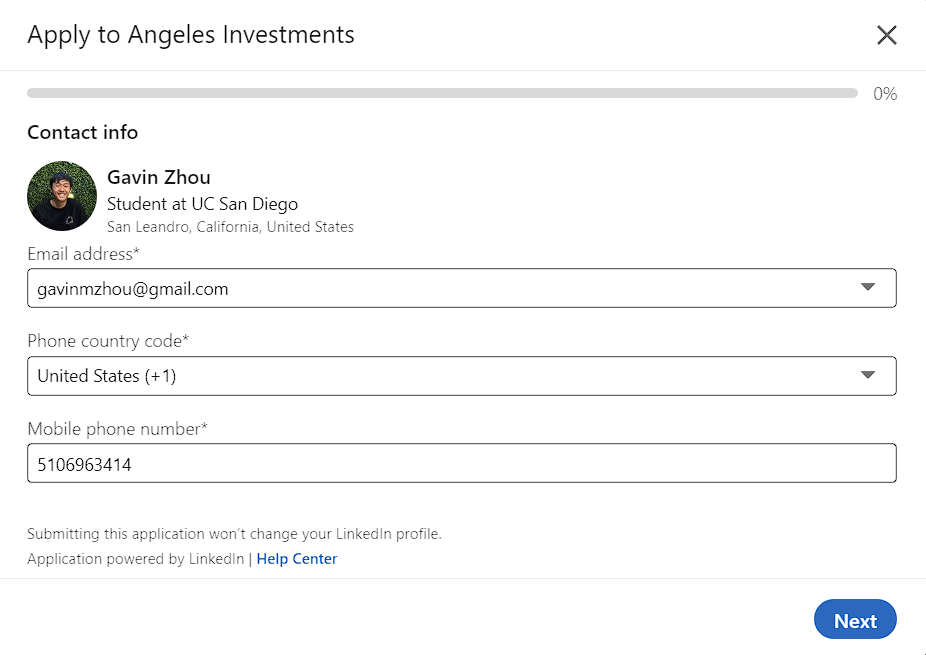The height and width of the screenshot is (655, 926).
Task: Focus the mobile phone number field
Action: pos(461,464)
